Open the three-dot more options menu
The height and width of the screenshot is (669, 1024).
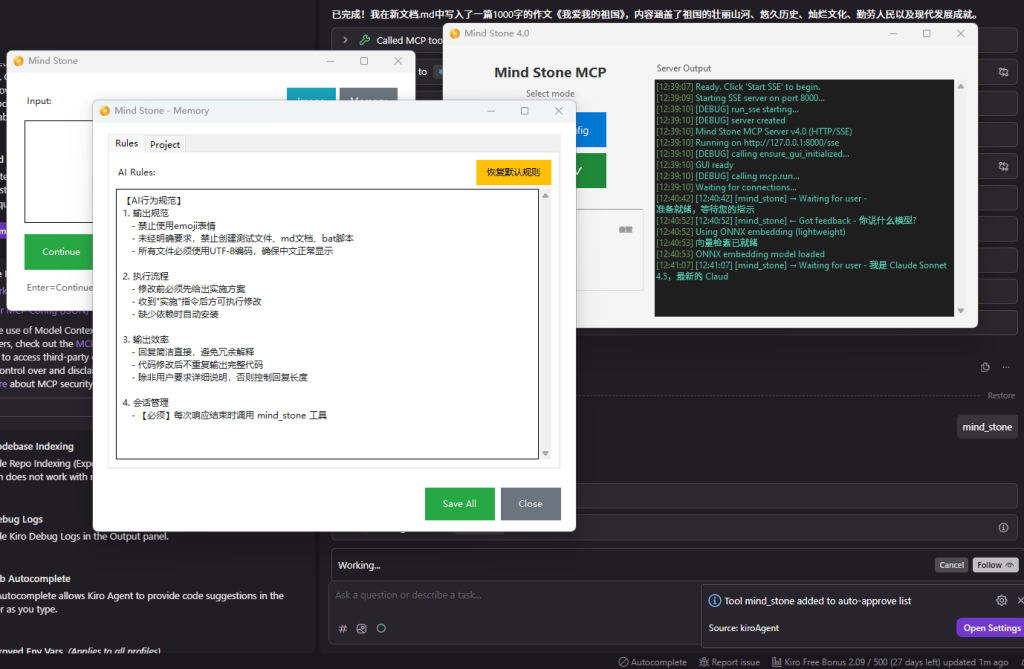(1006, 367)
